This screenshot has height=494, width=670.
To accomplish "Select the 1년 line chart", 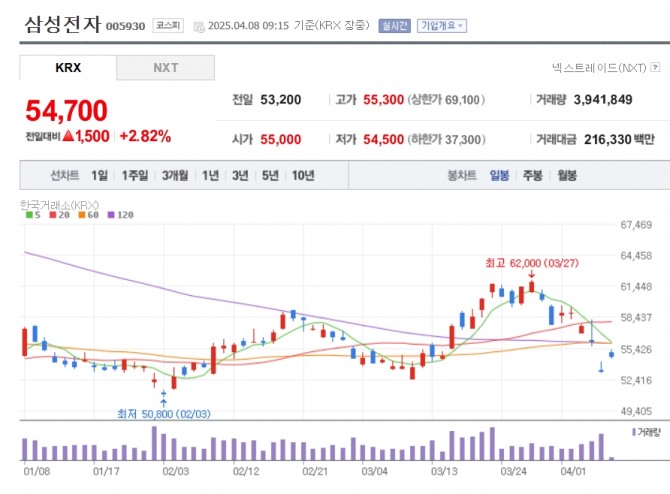I will pyautogui.click(x=210, y=175).
